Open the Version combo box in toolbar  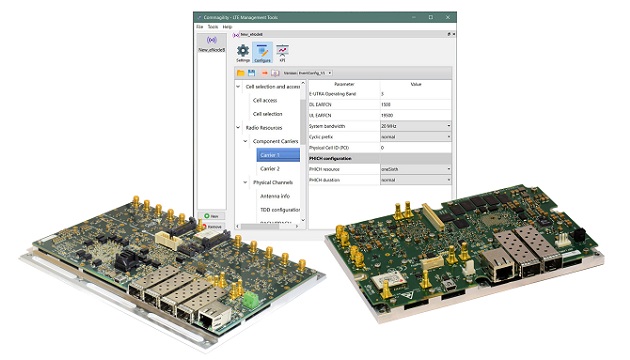click(315, 73)
